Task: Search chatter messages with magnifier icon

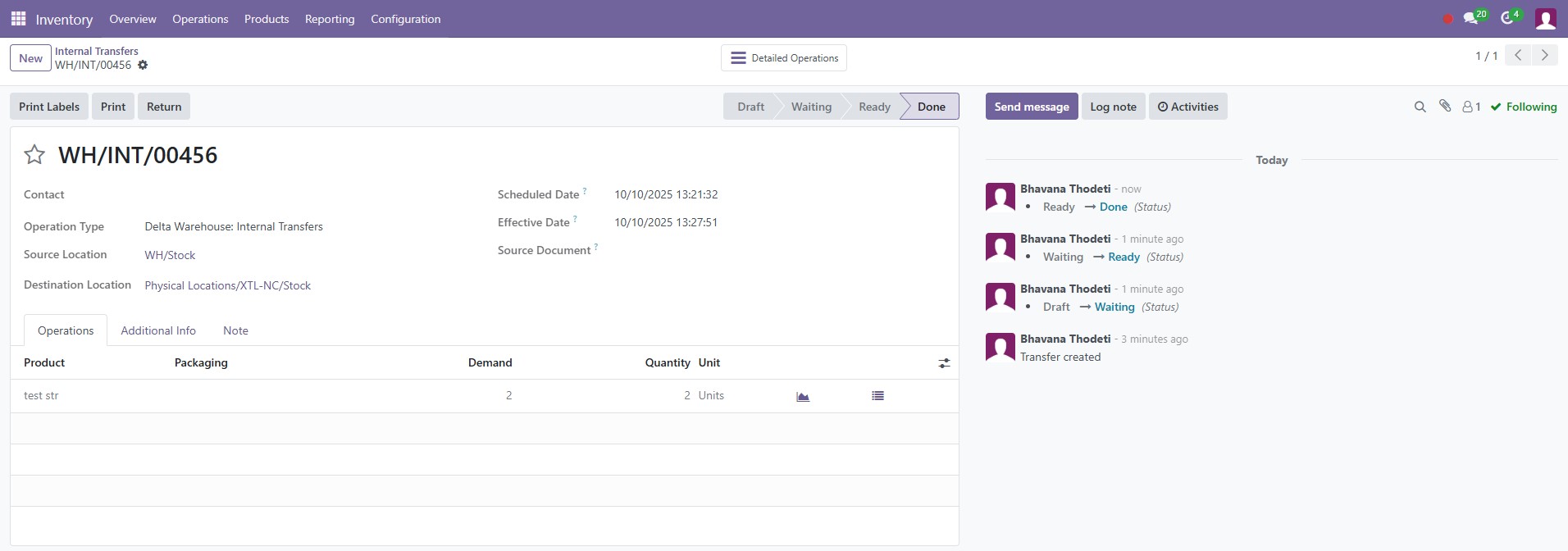Action: pos(1420,107)
